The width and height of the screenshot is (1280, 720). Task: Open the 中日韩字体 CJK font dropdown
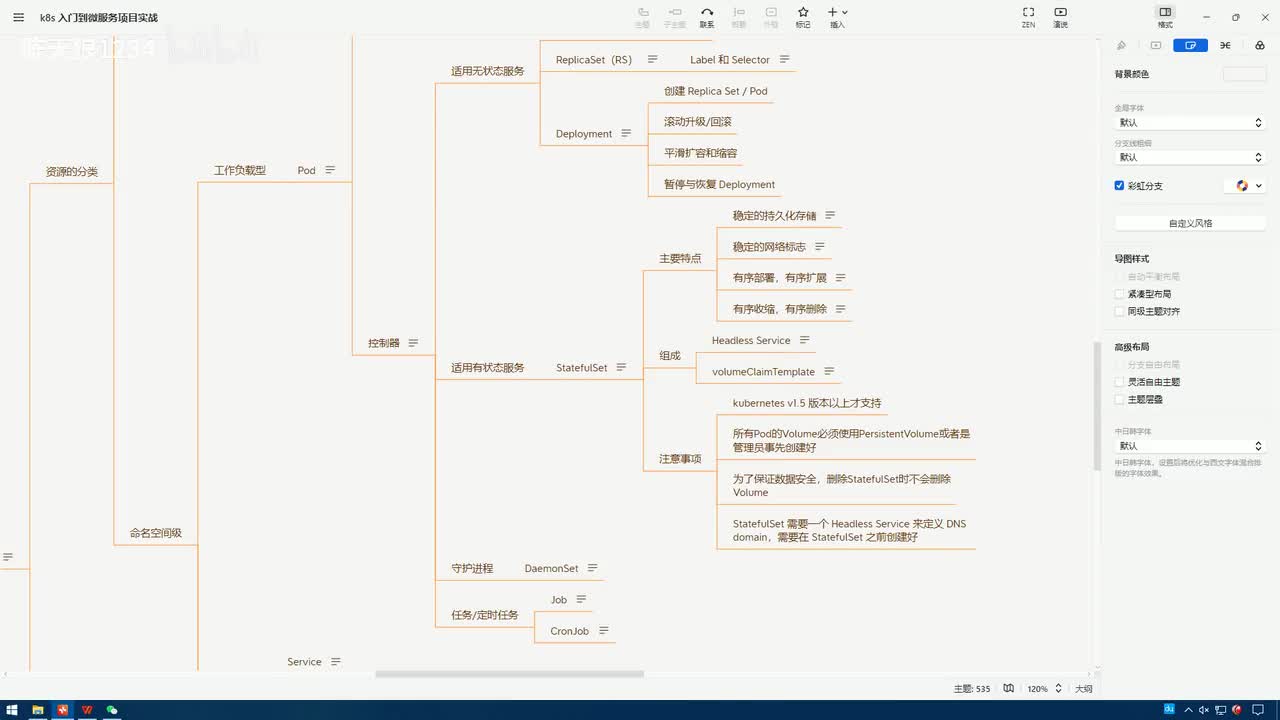pos(1190,446)
